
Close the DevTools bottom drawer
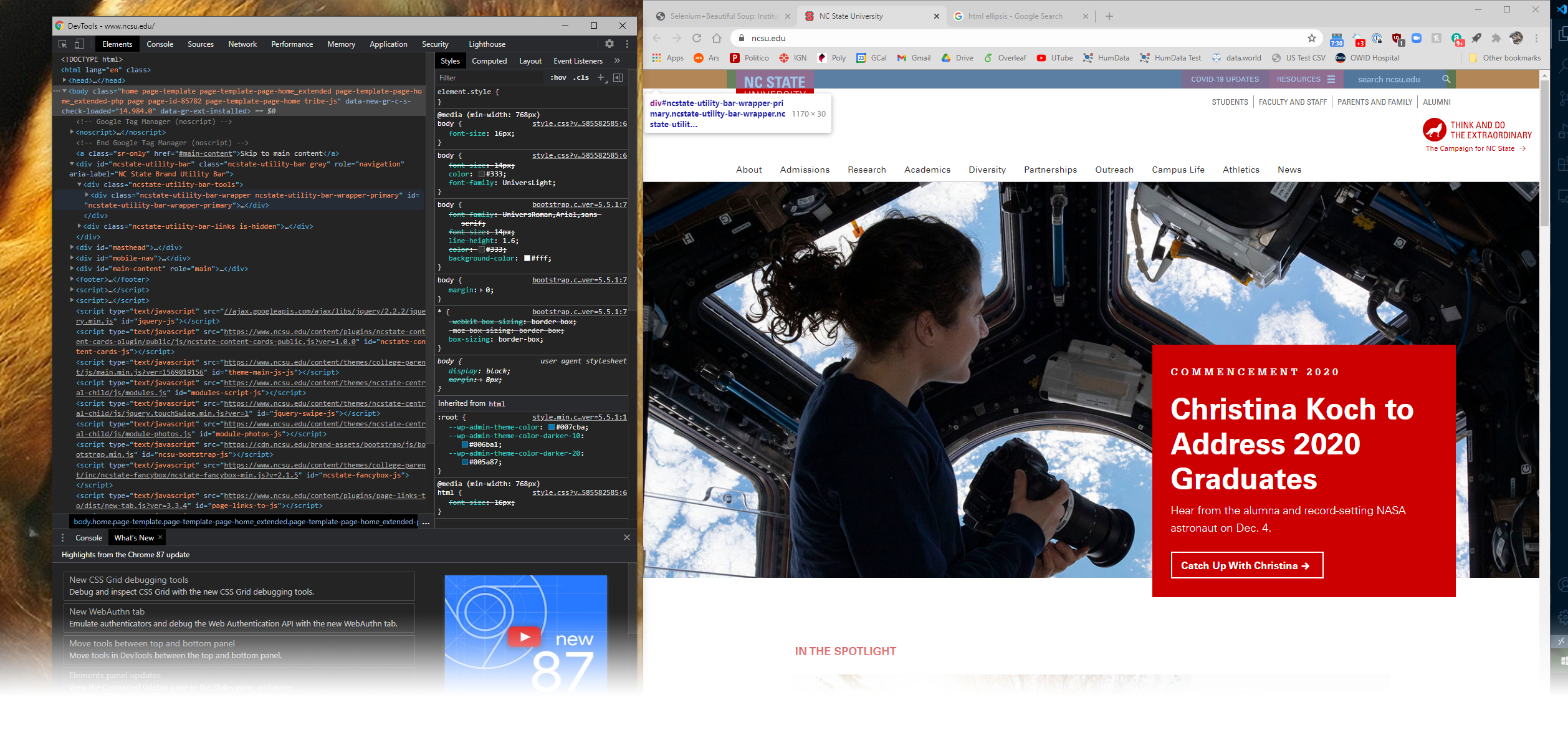click(x=627, y=537)
